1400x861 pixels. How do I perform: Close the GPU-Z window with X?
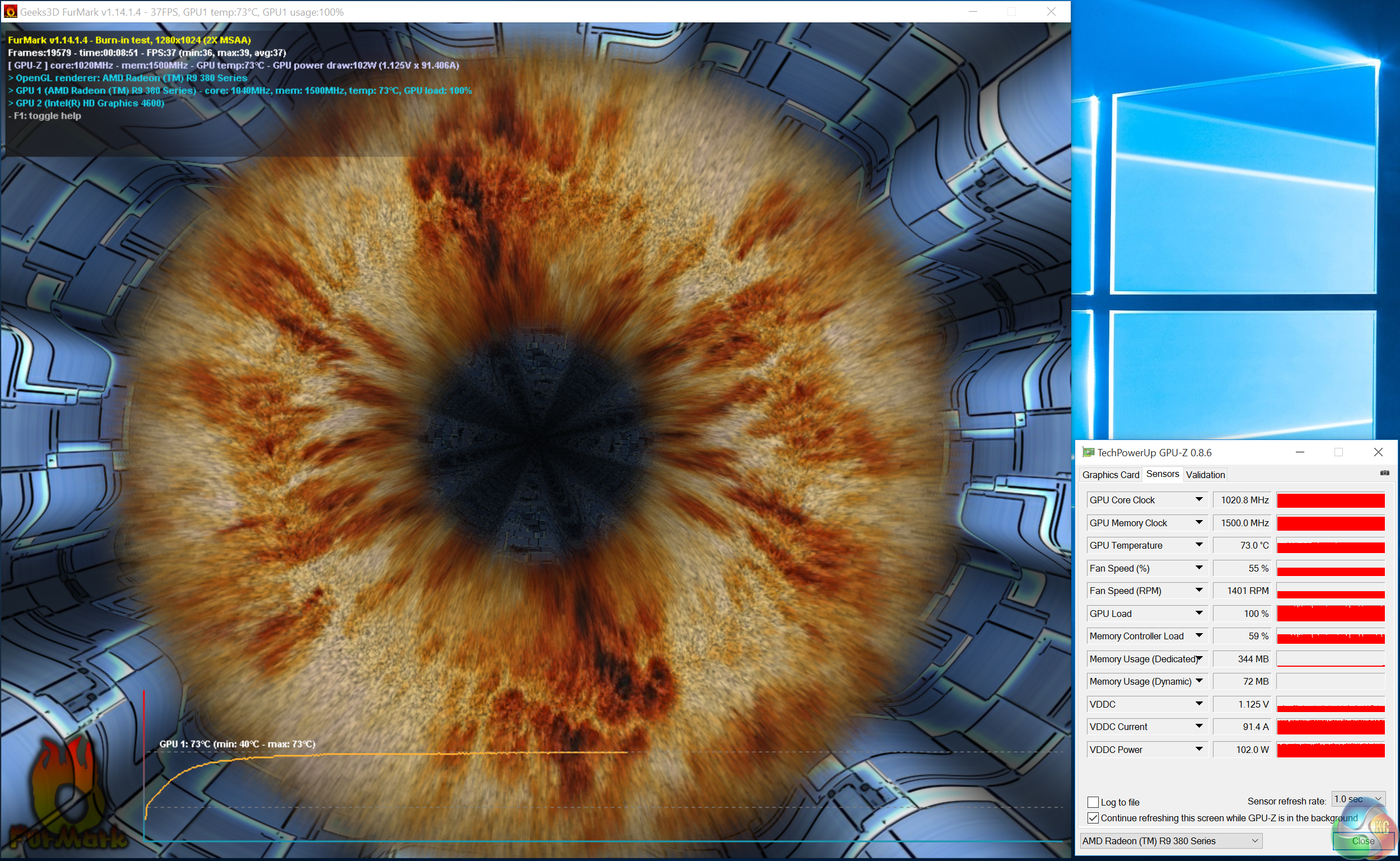click(x=1378, y=452)
